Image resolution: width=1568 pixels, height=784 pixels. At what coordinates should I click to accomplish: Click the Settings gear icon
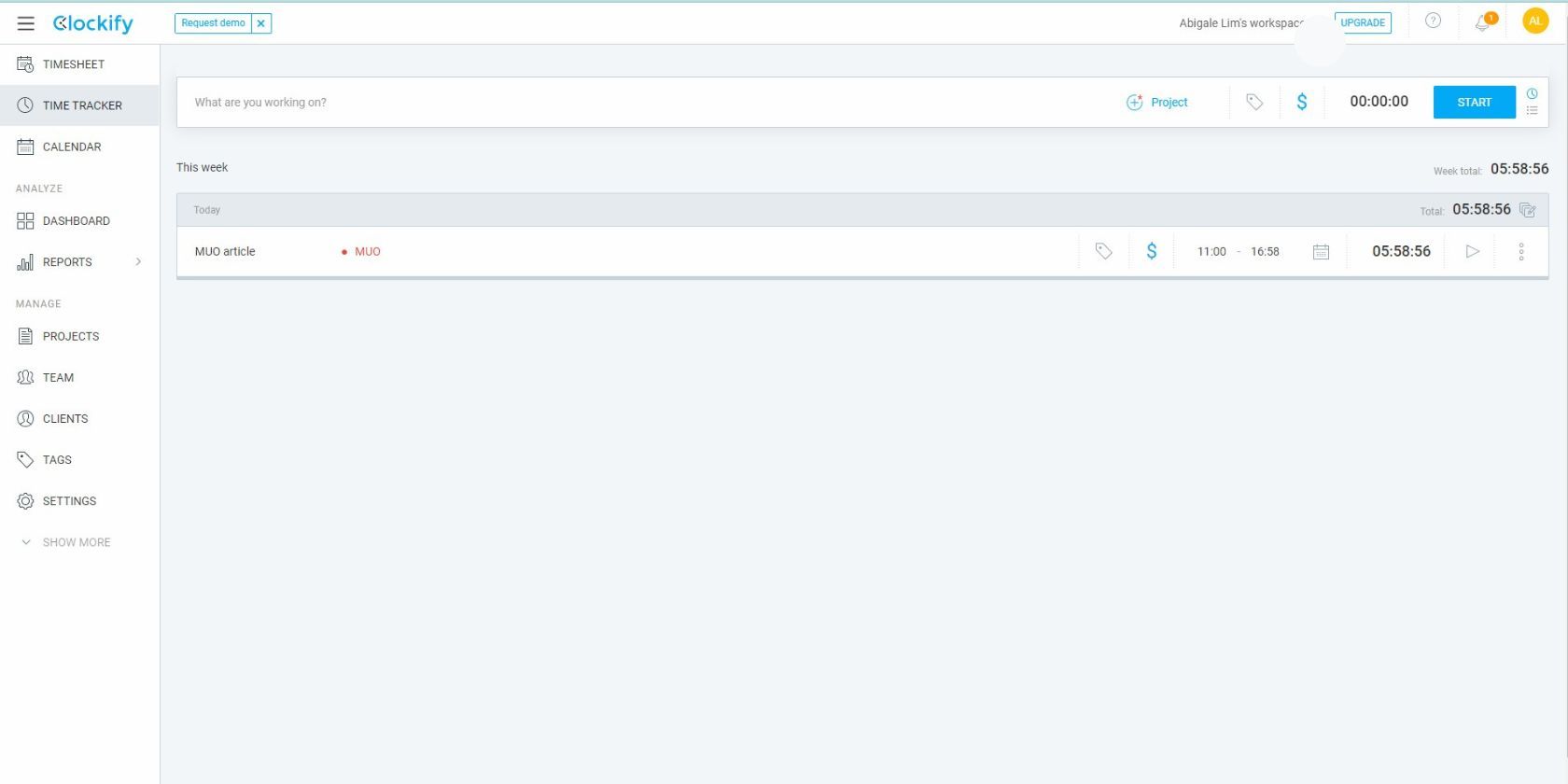click(25, 501)
